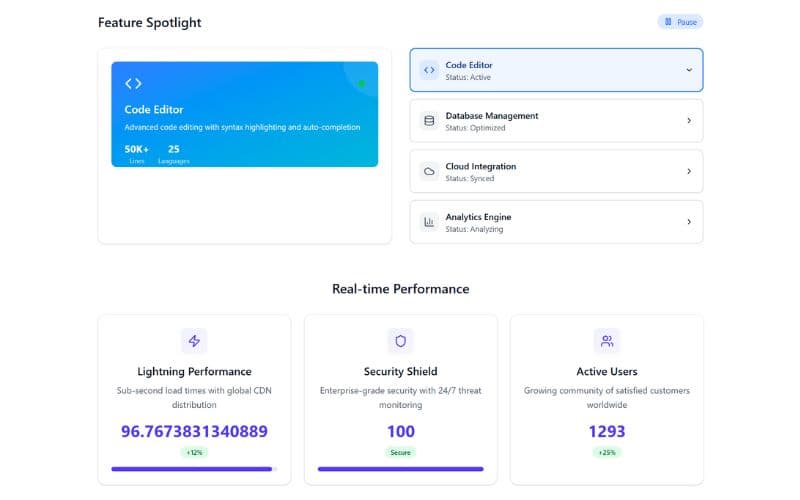Click the +12% performance badge

coord(194,452)
